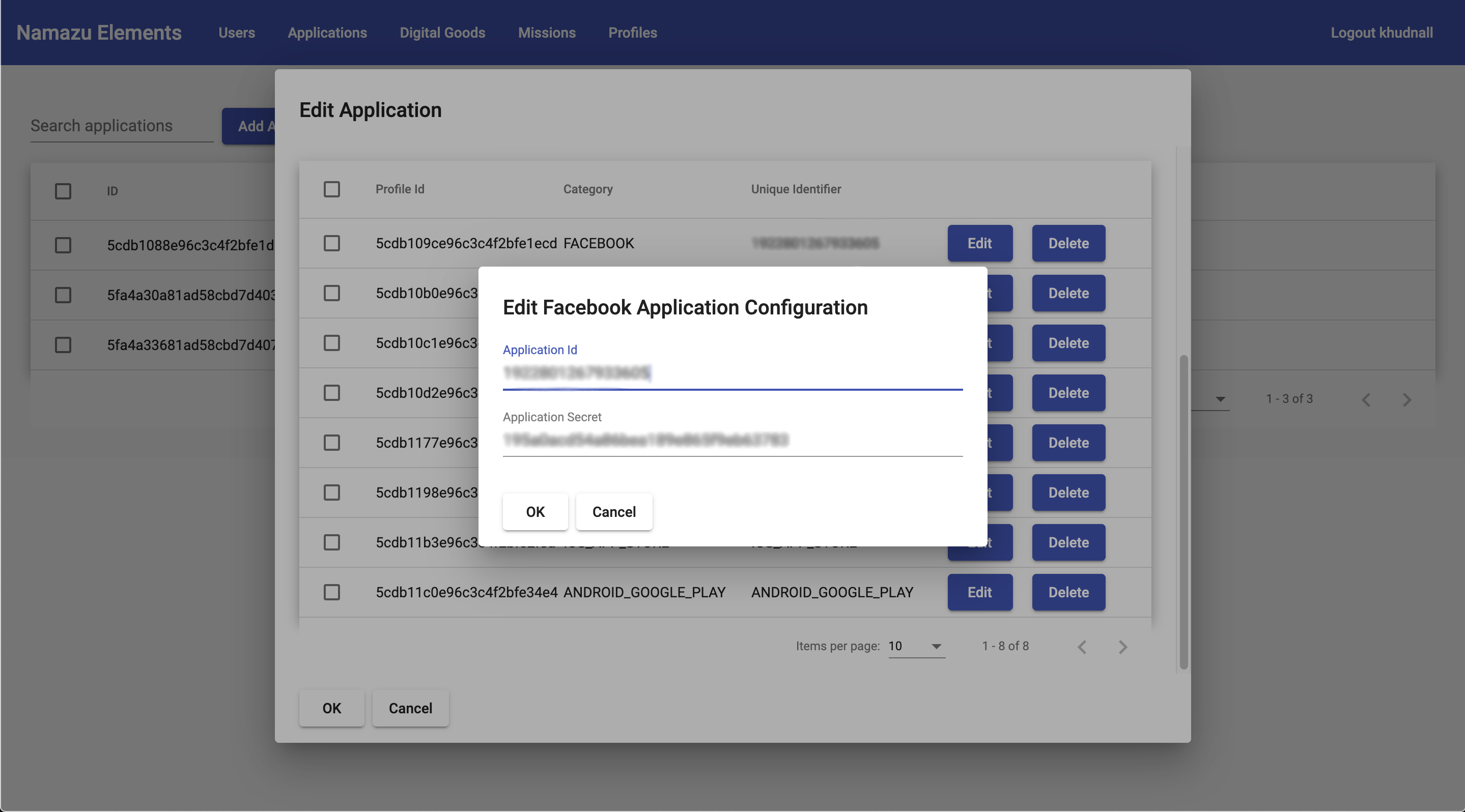Open the Applications nav item

[x=327, y=33]
